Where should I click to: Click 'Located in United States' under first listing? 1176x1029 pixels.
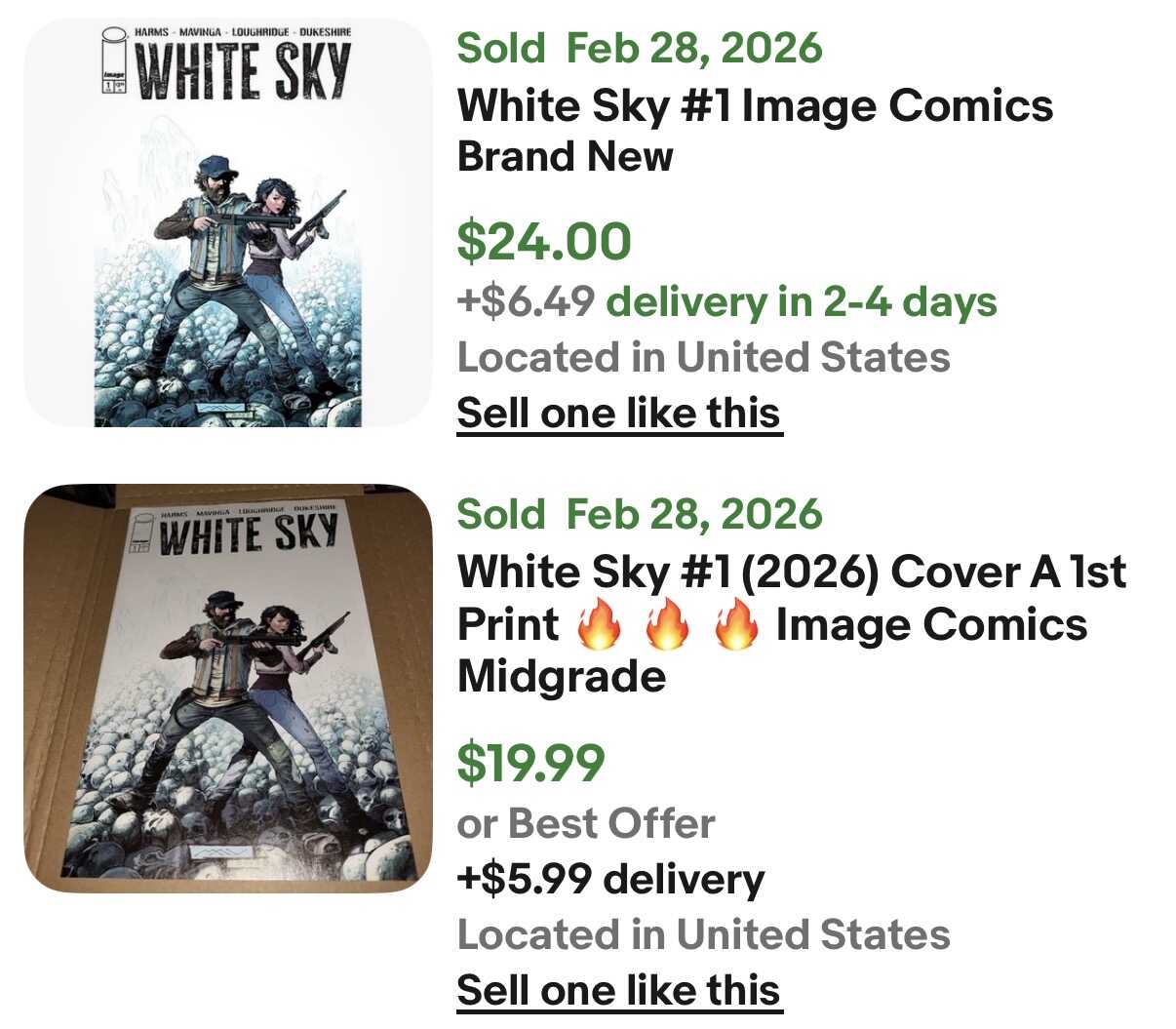(x=703, y=358)
